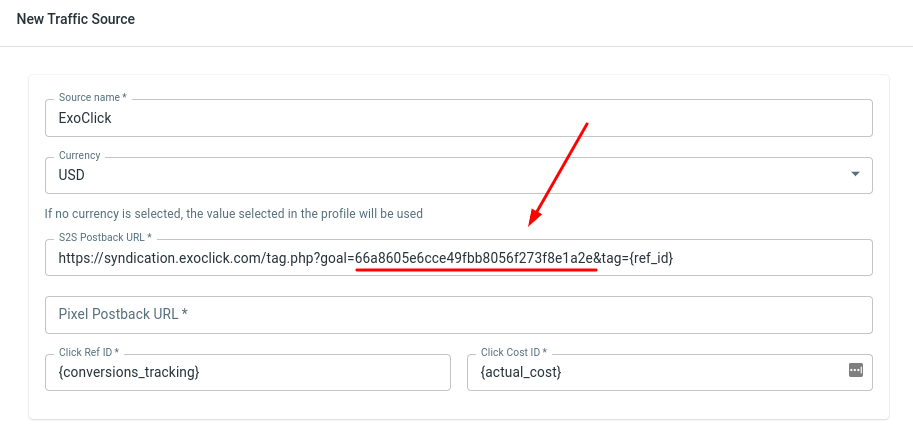The width and height of the screenshot is (913, 430).
Task: Click the {actual_cost} value text
Action: coord(521,372)
